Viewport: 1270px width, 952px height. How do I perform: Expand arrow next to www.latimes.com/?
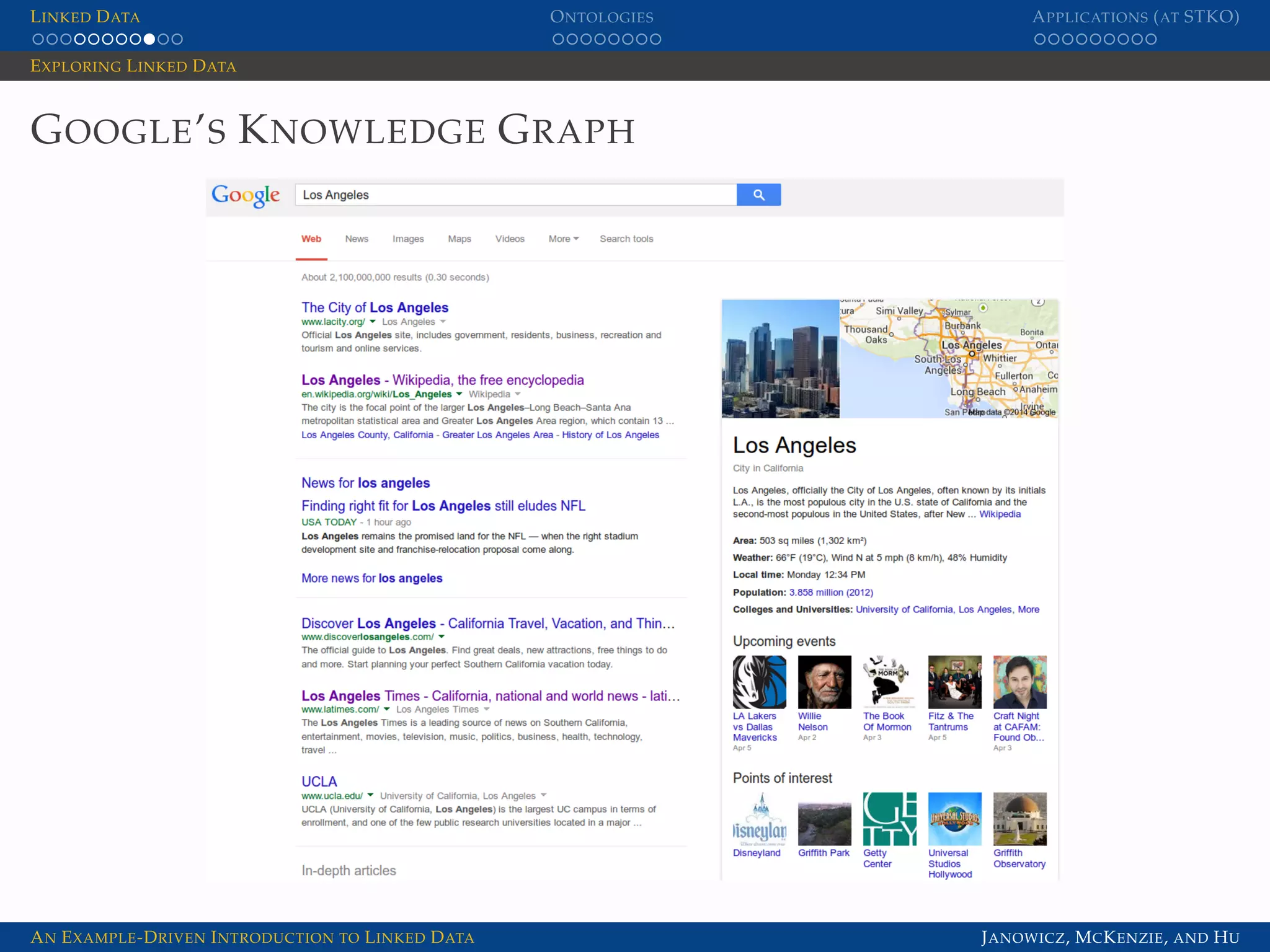click(387, 710)
